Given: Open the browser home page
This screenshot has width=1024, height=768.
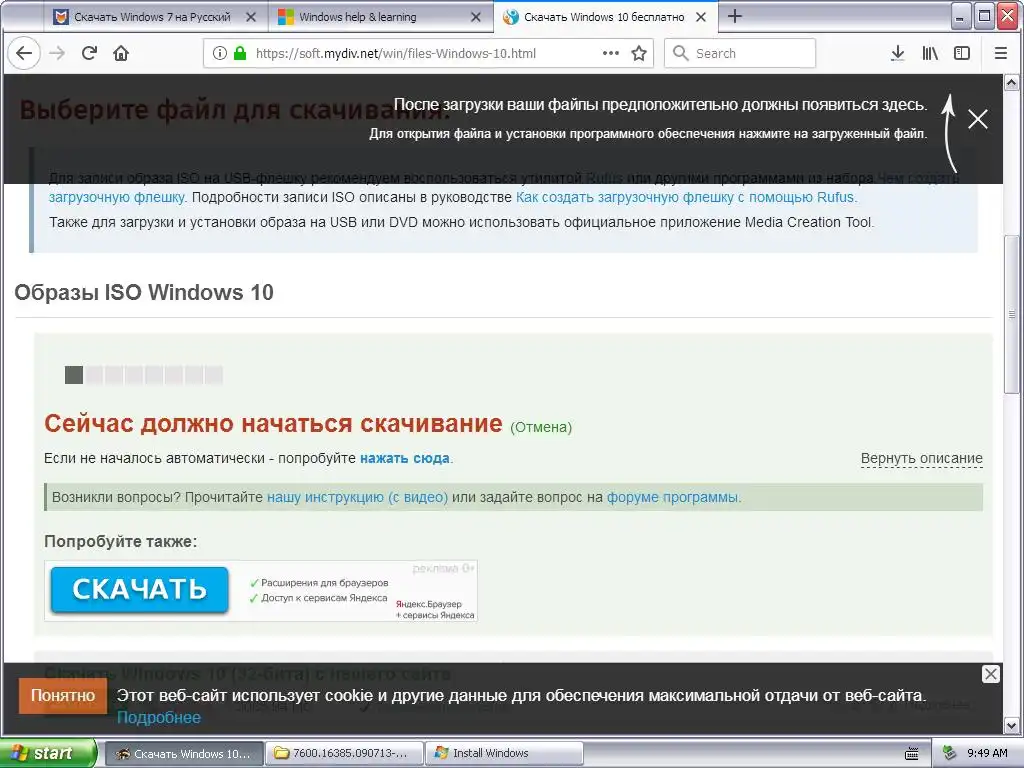Looking at the screenshot, I should pos(121,54).
